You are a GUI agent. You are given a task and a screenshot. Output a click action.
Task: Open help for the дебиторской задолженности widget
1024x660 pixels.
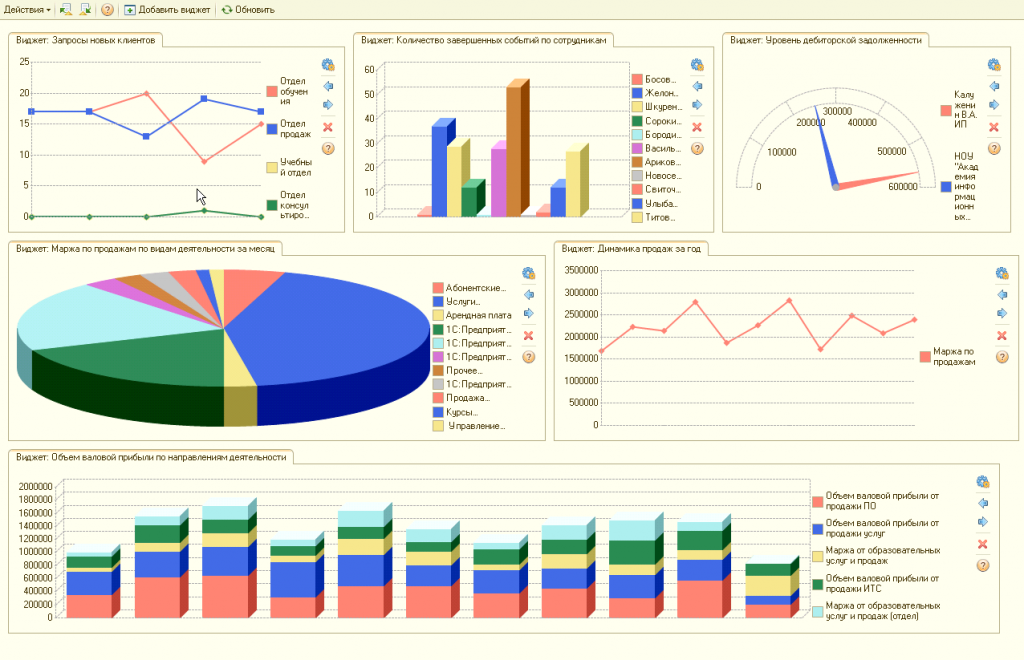994,148
